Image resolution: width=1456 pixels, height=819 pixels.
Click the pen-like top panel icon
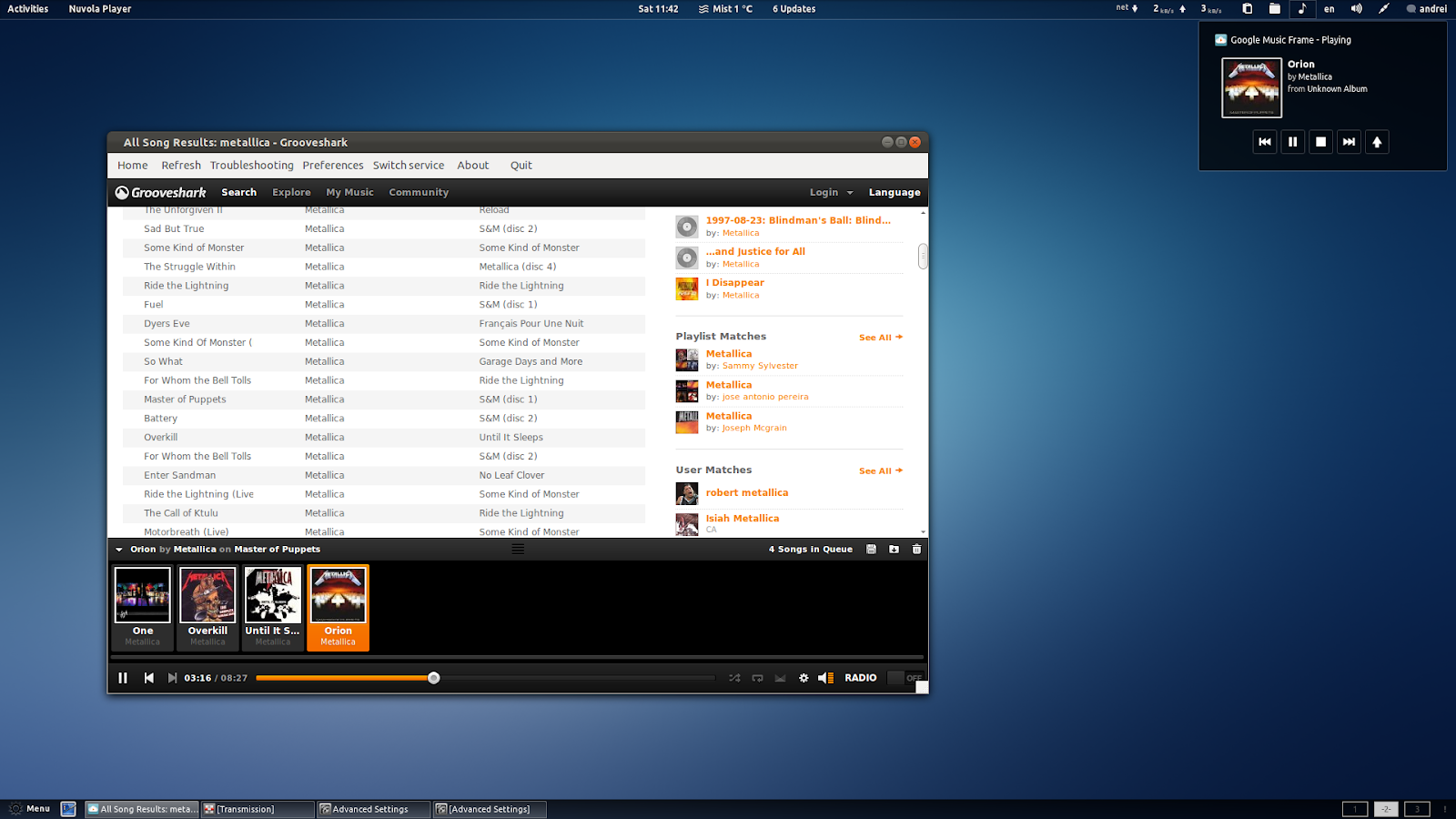pos(1384,9)
